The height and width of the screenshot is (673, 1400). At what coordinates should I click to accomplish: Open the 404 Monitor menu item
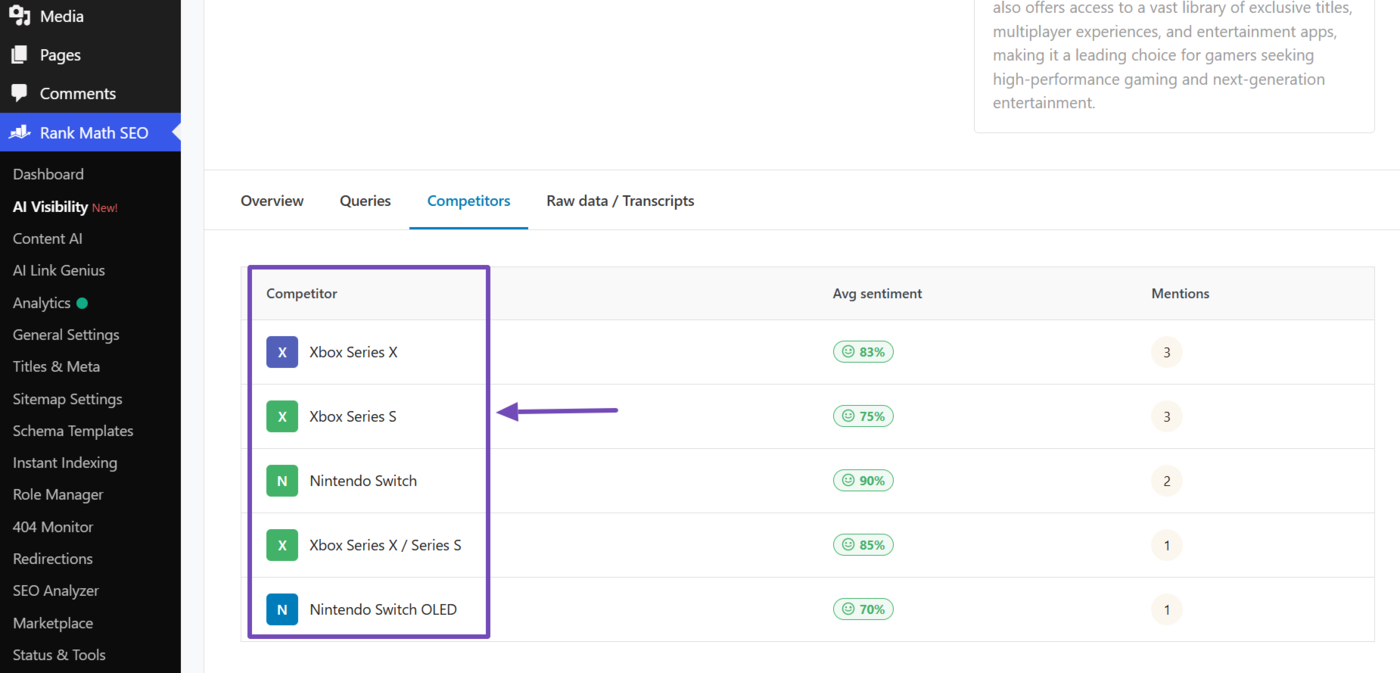click(53, 527)
